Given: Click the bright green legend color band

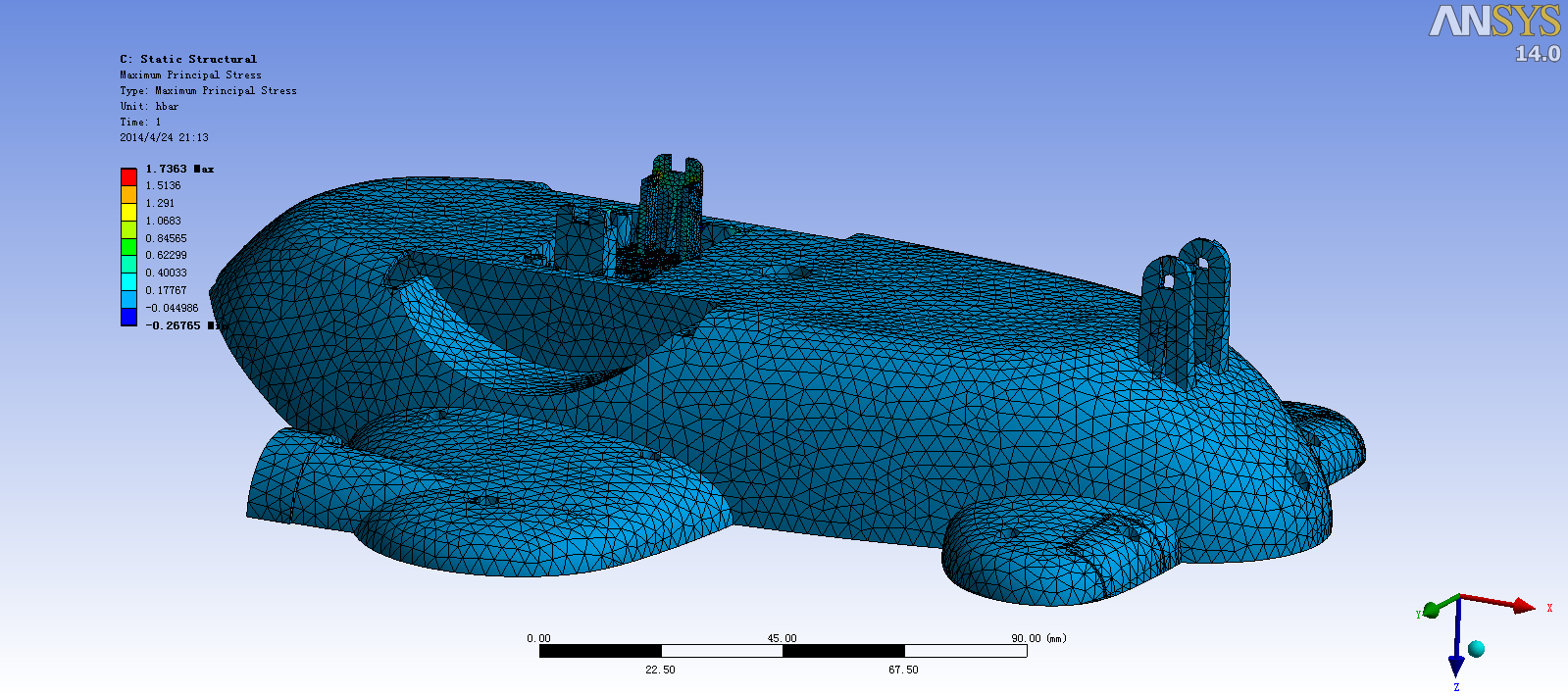Looking at the screenshot, I should (128, 247).
